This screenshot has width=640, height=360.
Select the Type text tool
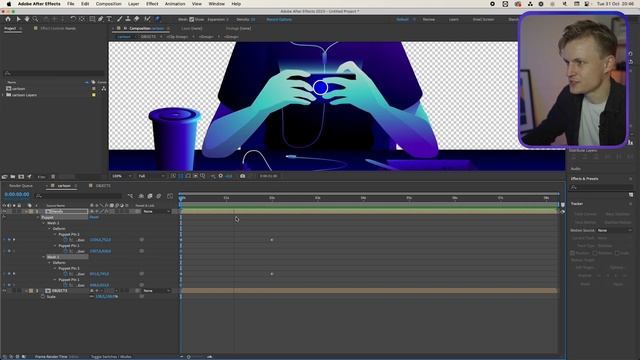[109, 19]
